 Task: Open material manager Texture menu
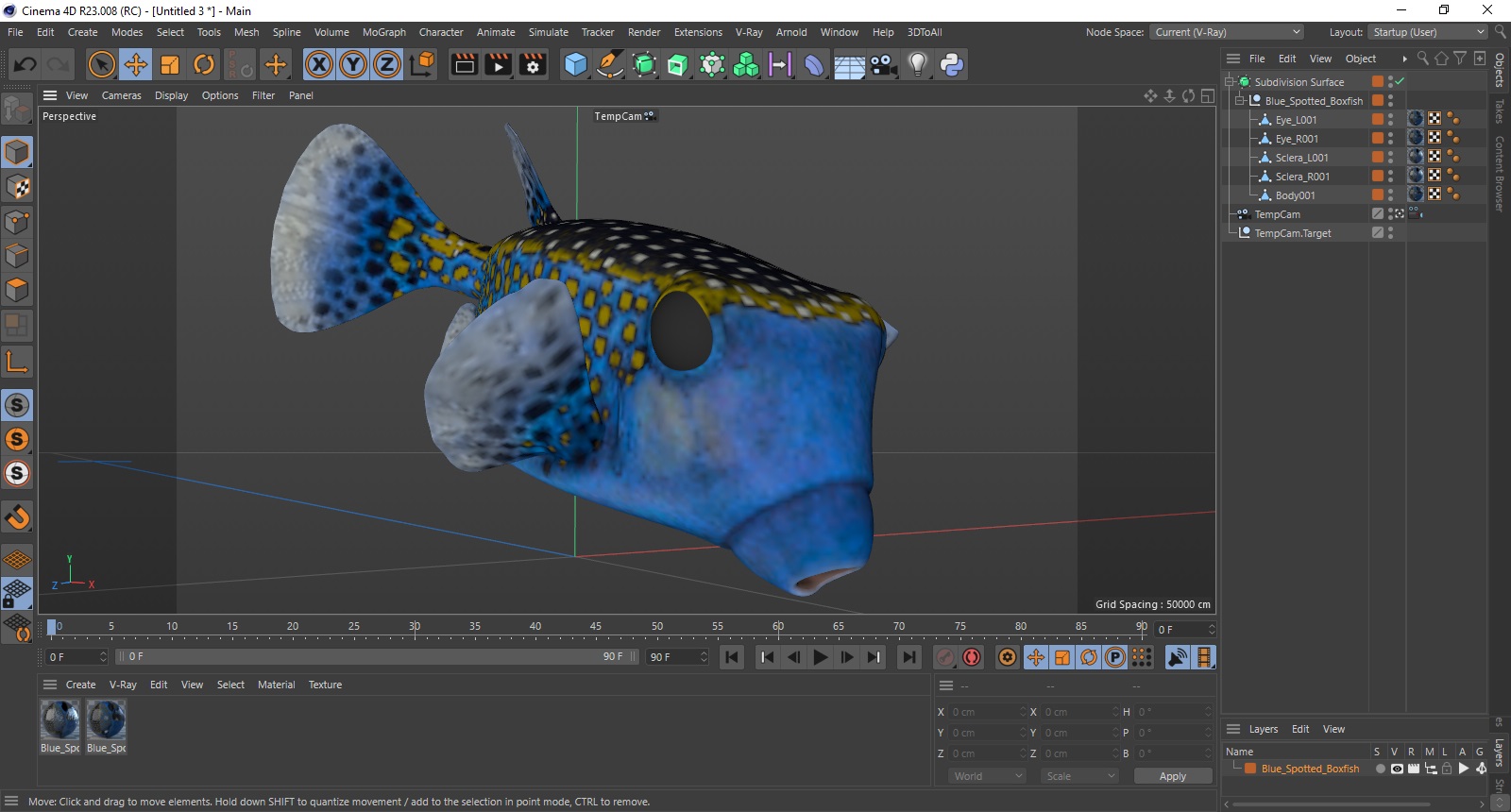pyautogui.click(x=325, y=685)
